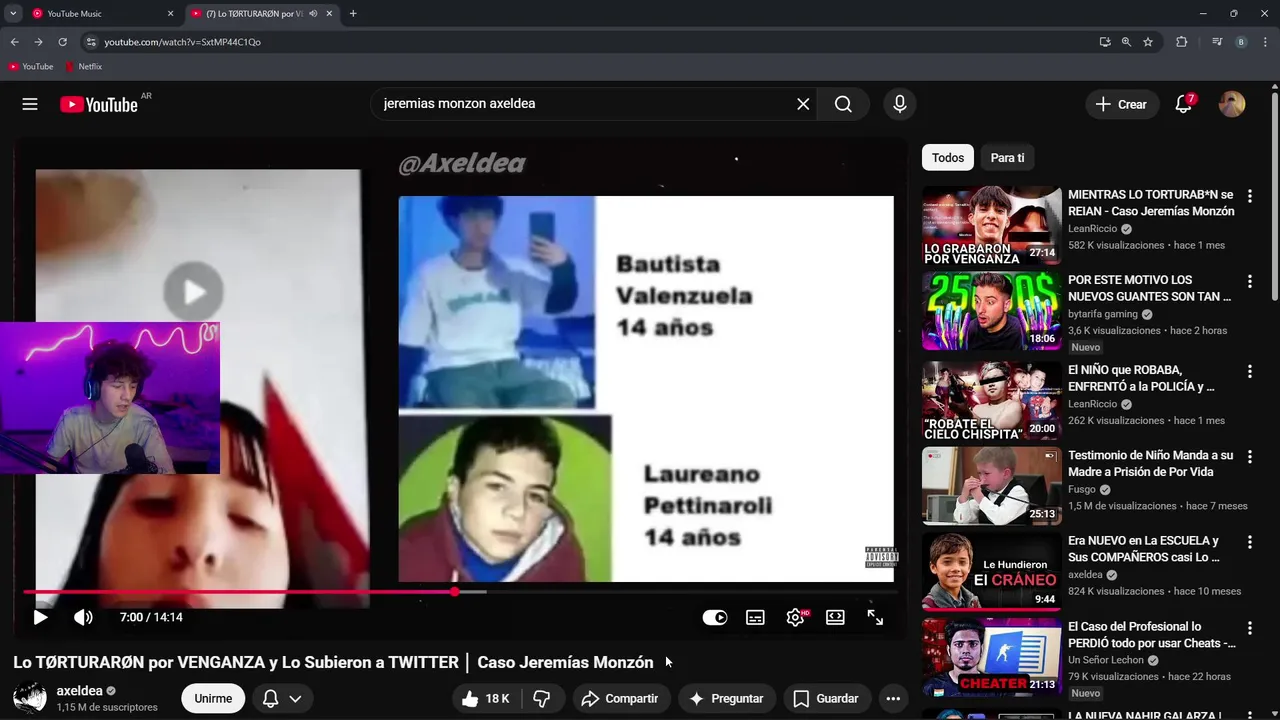The width and height of the screenshot is (1280, 720).
Task: Switch to theater mode
Action: click(x=835, y=617)
